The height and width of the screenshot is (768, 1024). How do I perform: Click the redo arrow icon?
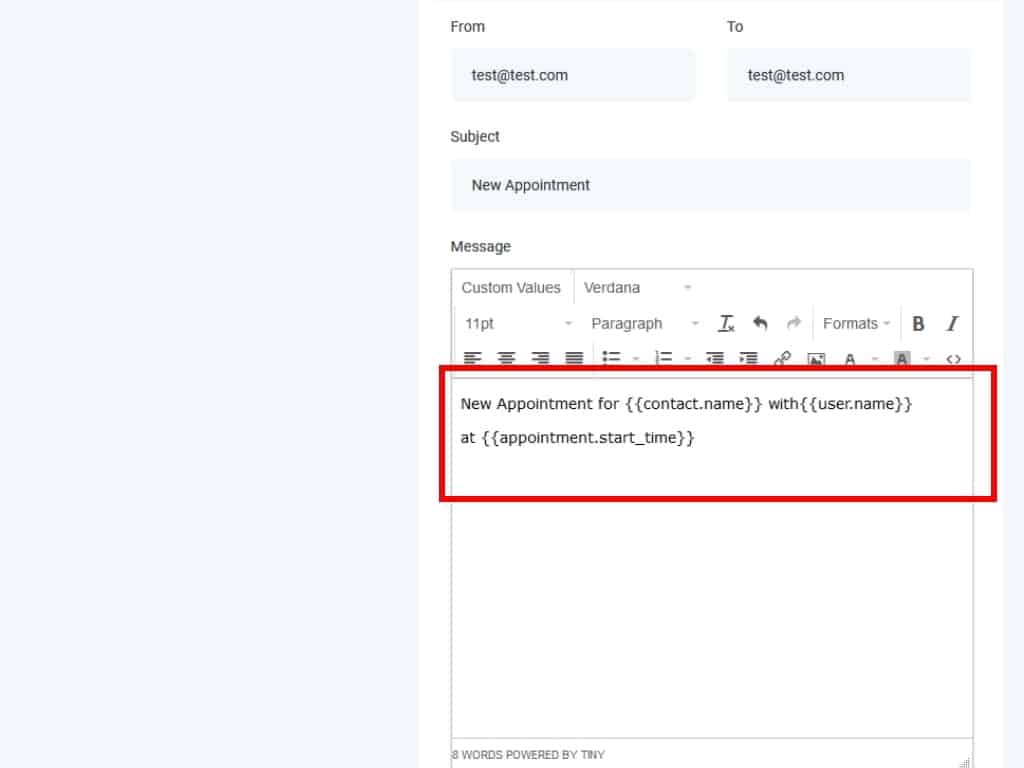click(794, 323)
